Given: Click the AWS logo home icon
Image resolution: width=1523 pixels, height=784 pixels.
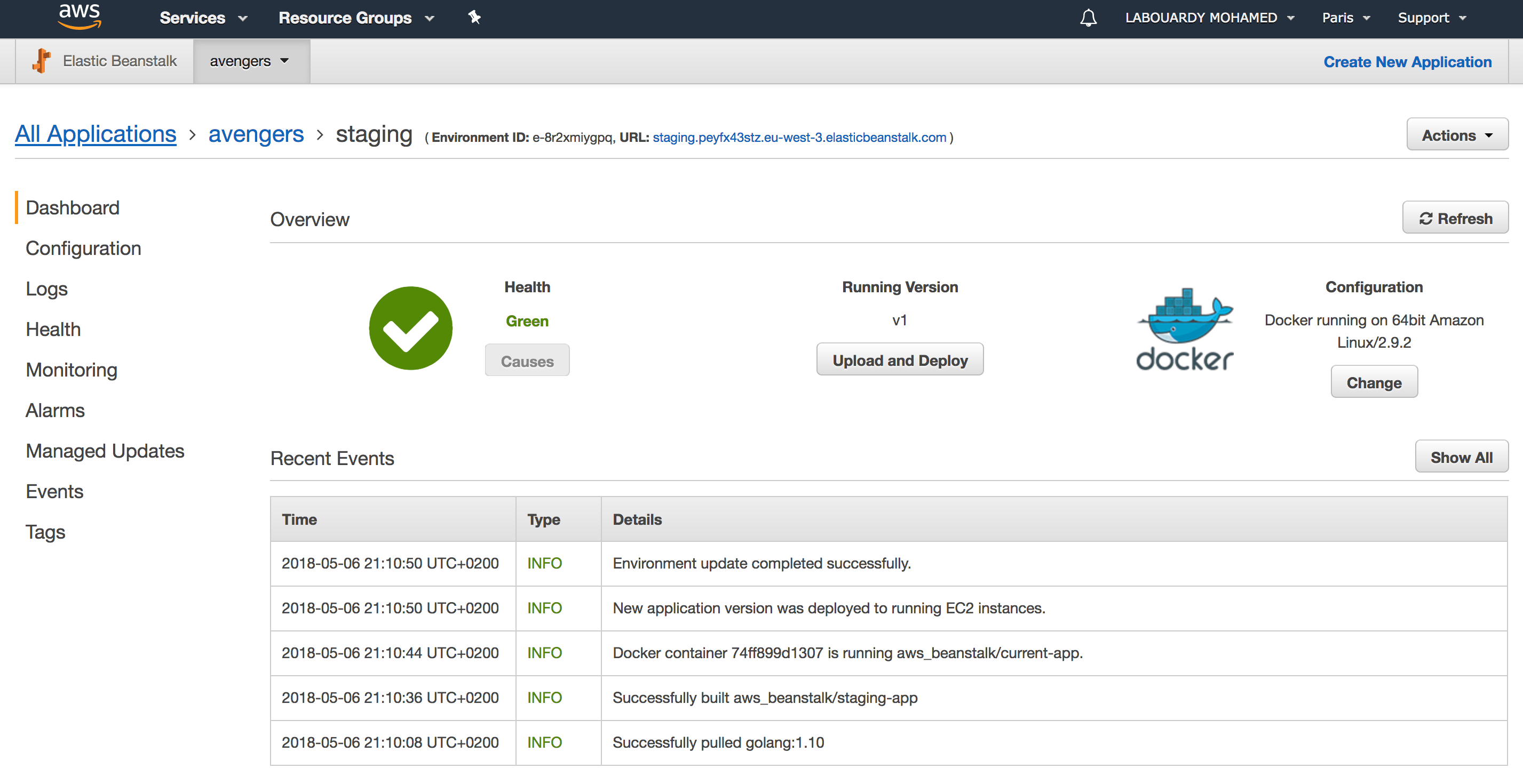Looking at the screenshot, I should pyautogui.click(x=80, y=17).
